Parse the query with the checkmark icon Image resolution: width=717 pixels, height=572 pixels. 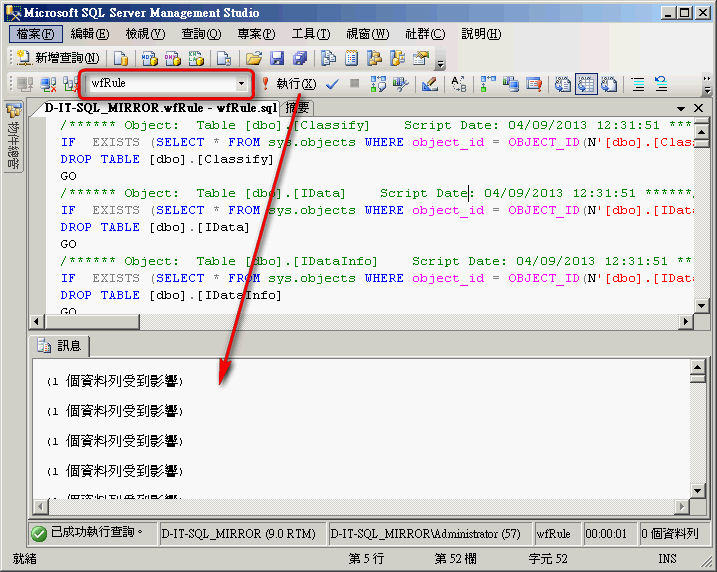point(332,84)
